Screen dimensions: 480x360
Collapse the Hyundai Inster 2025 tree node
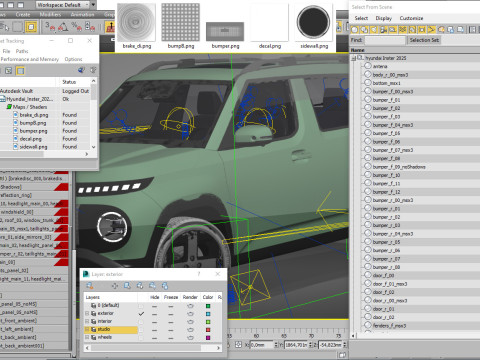[x=353, y=58]
